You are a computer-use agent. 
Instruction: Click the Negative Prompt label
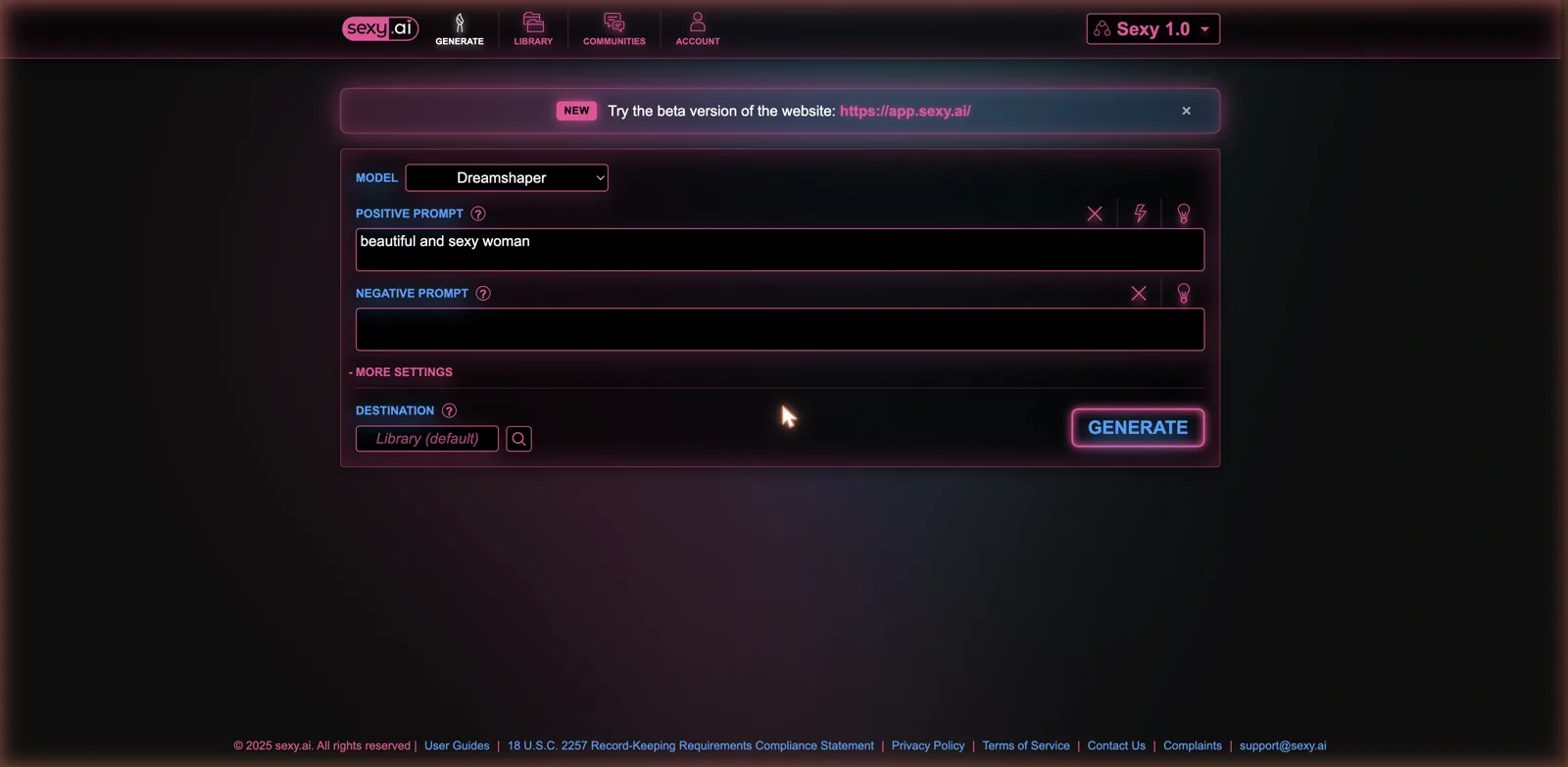click(x=412, y=293)
